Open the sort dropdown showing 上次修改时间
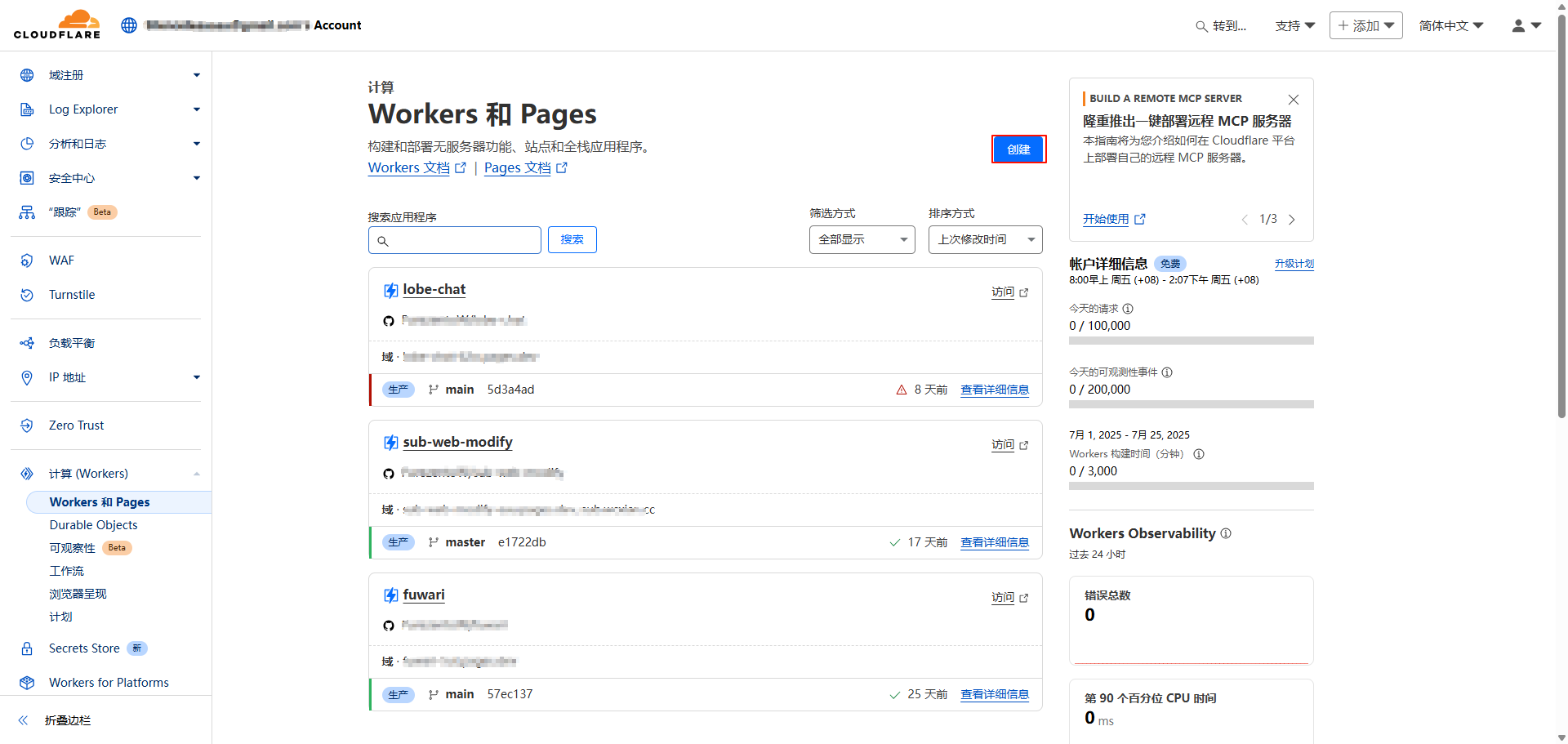 click(985, 239)
